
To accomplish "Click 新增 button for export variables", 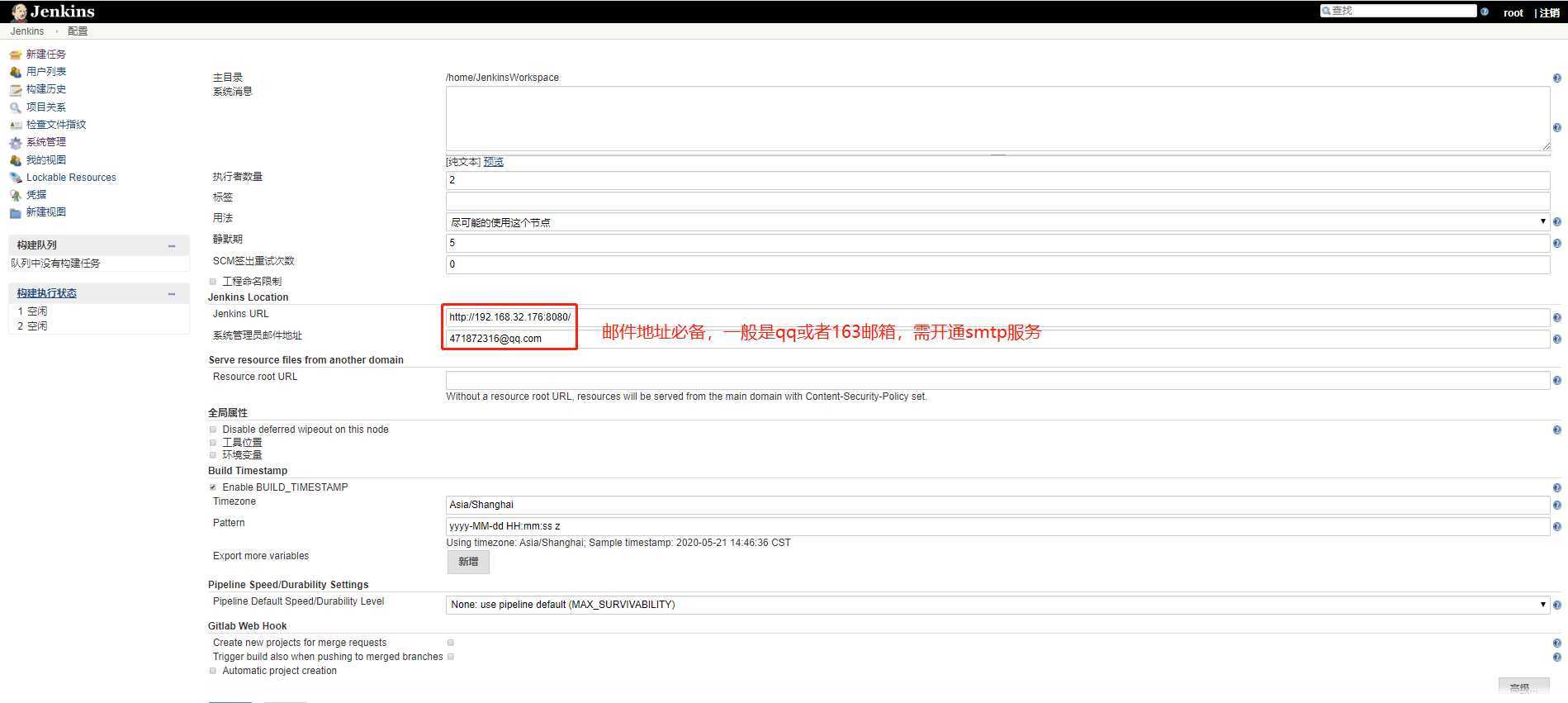I will [x=468, y=562].
